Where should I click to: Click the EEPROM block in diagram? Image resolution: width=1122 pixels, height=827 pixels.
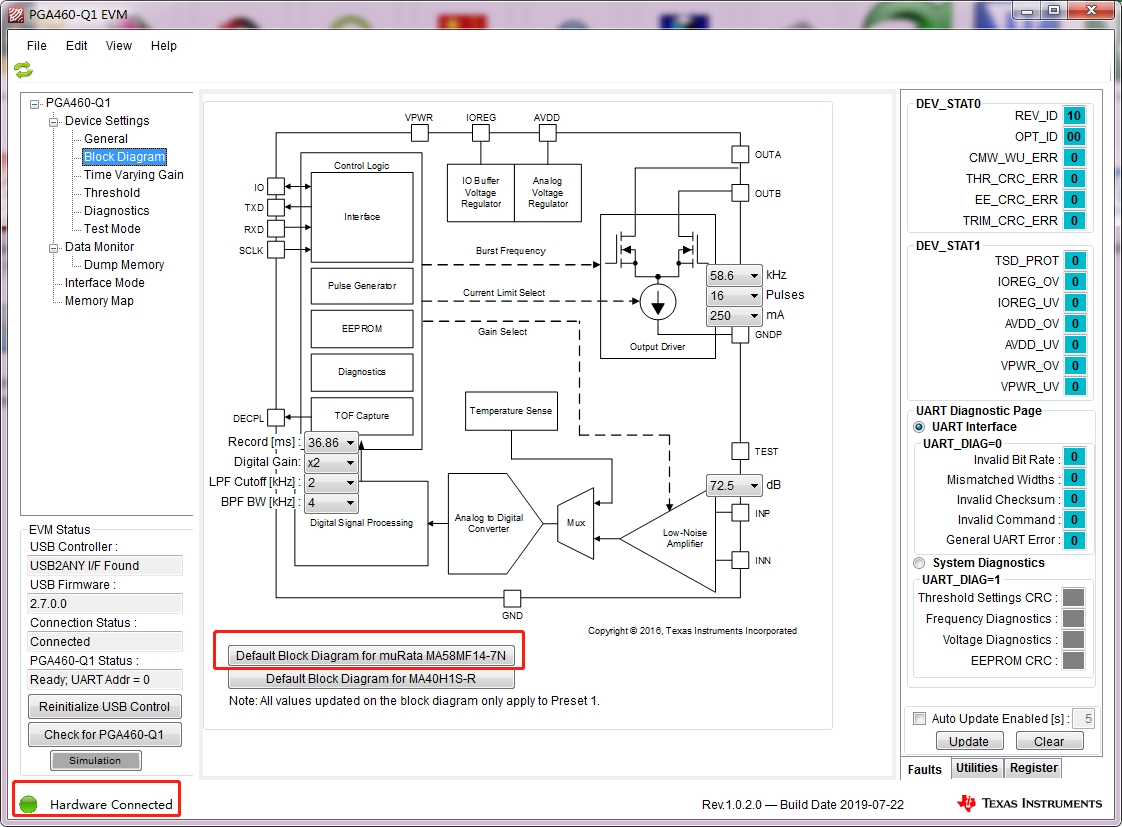(x=362, y=328)
